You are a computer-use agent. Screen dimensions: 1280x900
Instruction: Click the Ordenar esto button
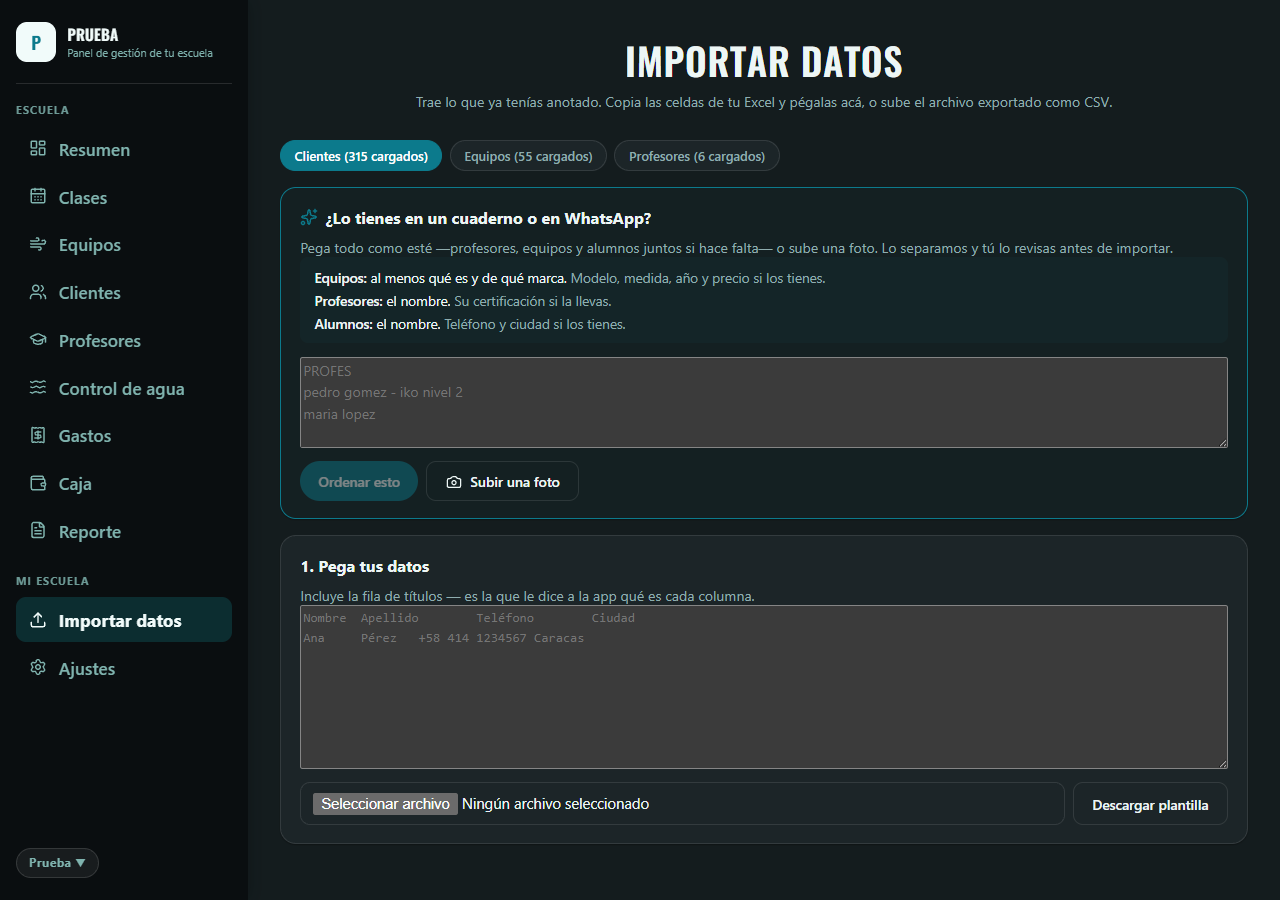359,481
